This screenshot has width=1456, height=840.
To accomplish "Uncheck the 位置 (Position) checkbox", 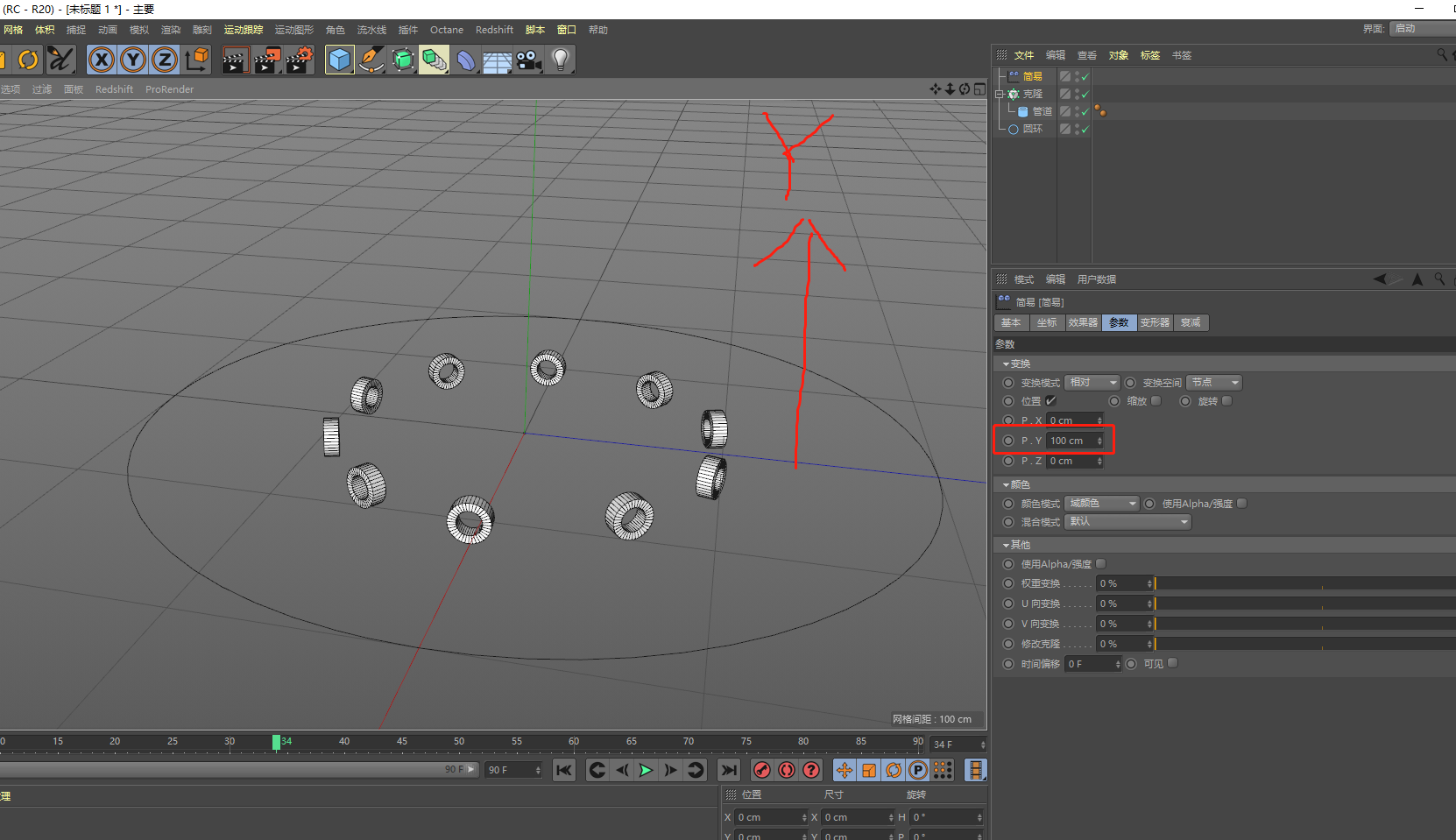I will [x=1050, y=401].
